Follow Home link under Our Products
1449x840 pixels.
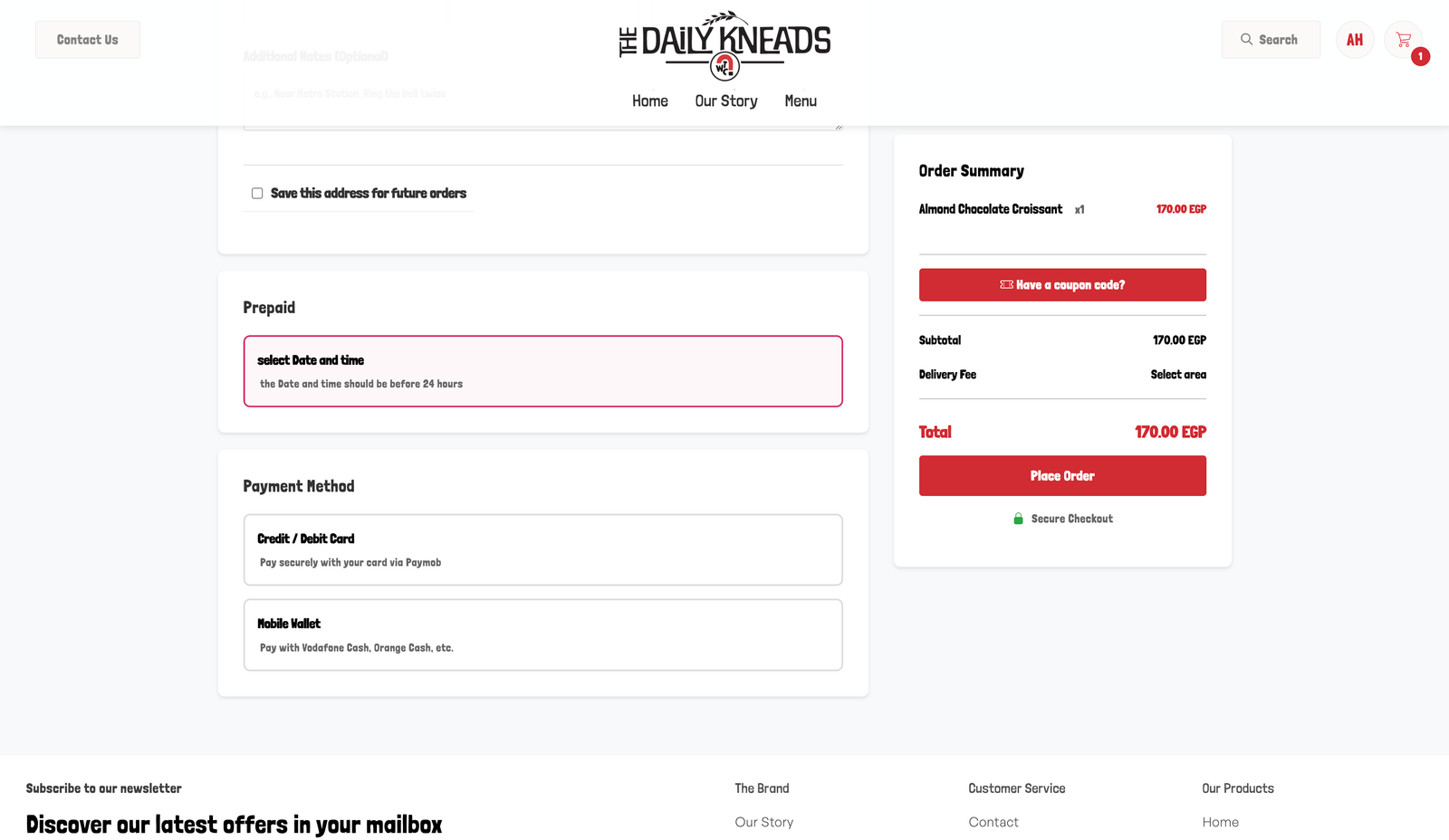point(1221,822)
